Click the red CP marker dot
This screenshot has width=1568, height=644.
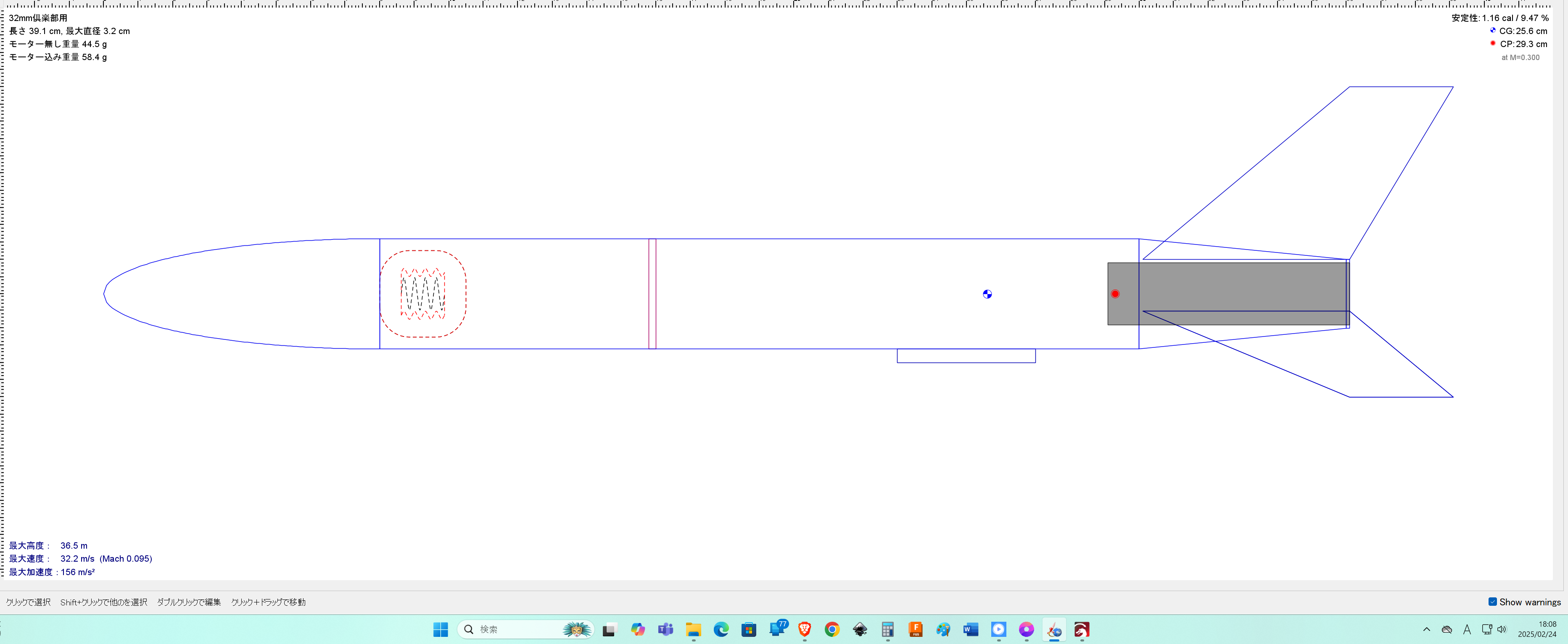point(1114,294)
